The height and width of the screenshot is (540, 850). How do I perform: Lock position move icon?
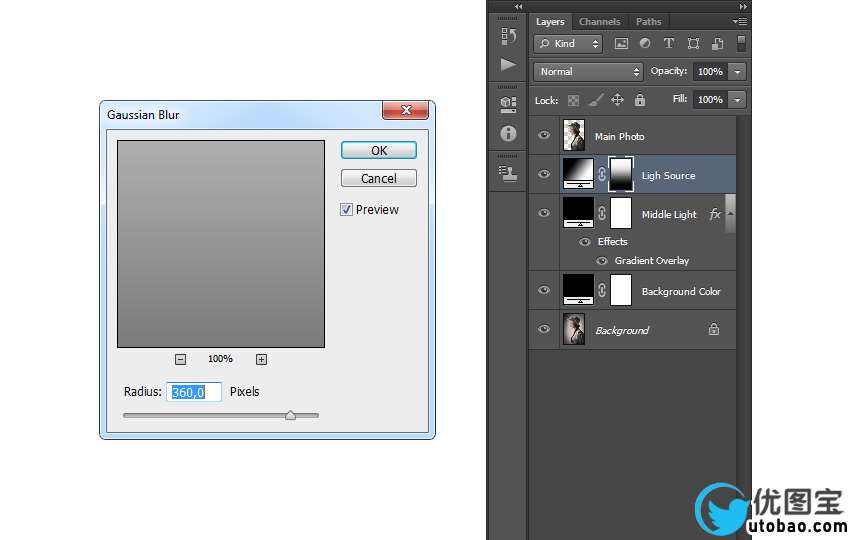(x=617, y=100)
